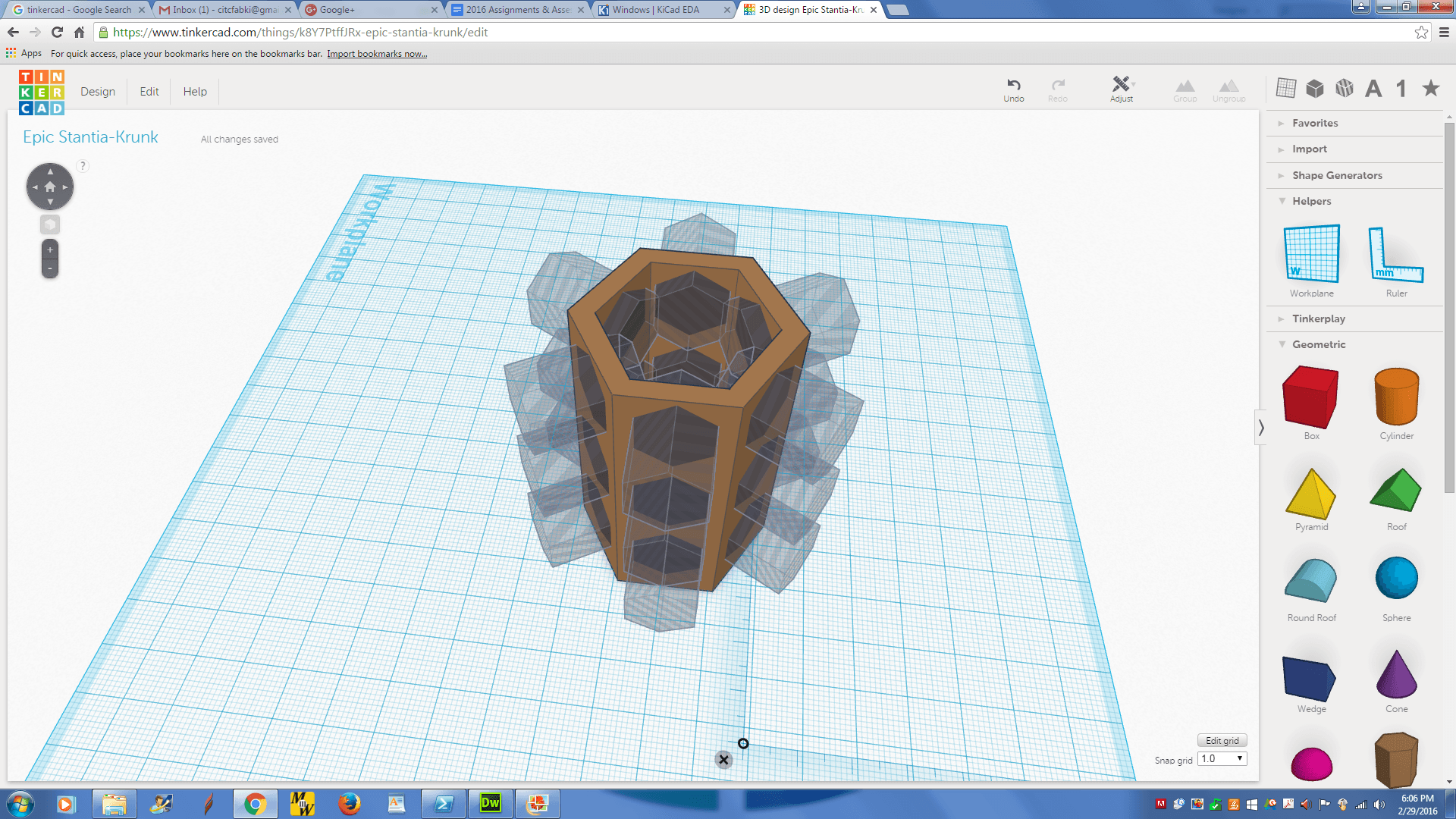Select the pink half sphere shape
Image resolution: width=1456 pixels, height=819 pixels.
(1312, 764)
